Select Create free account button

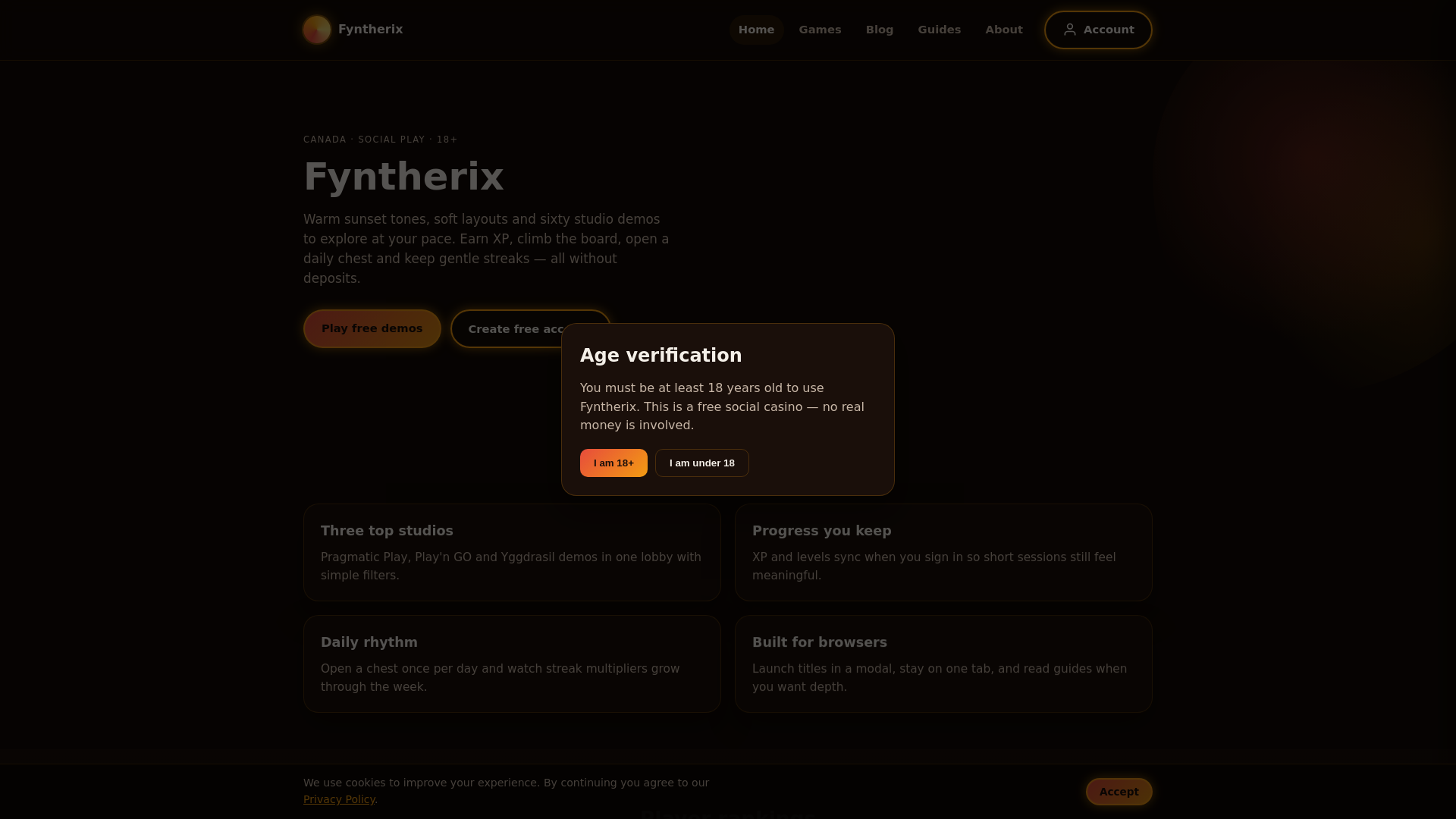click(507, 328)
